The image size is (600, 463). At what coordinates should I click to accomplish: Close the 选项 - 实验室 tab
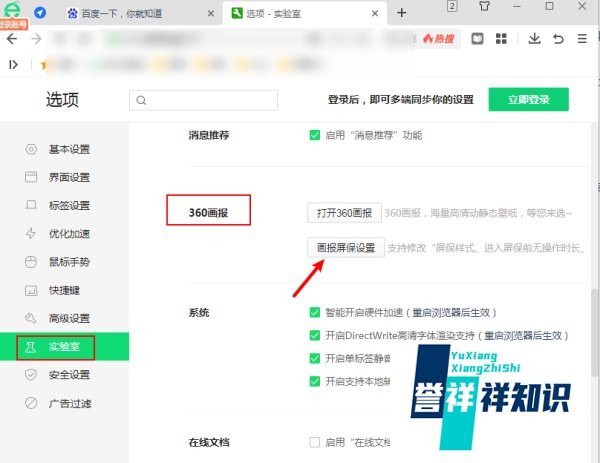tap(375, 14)
